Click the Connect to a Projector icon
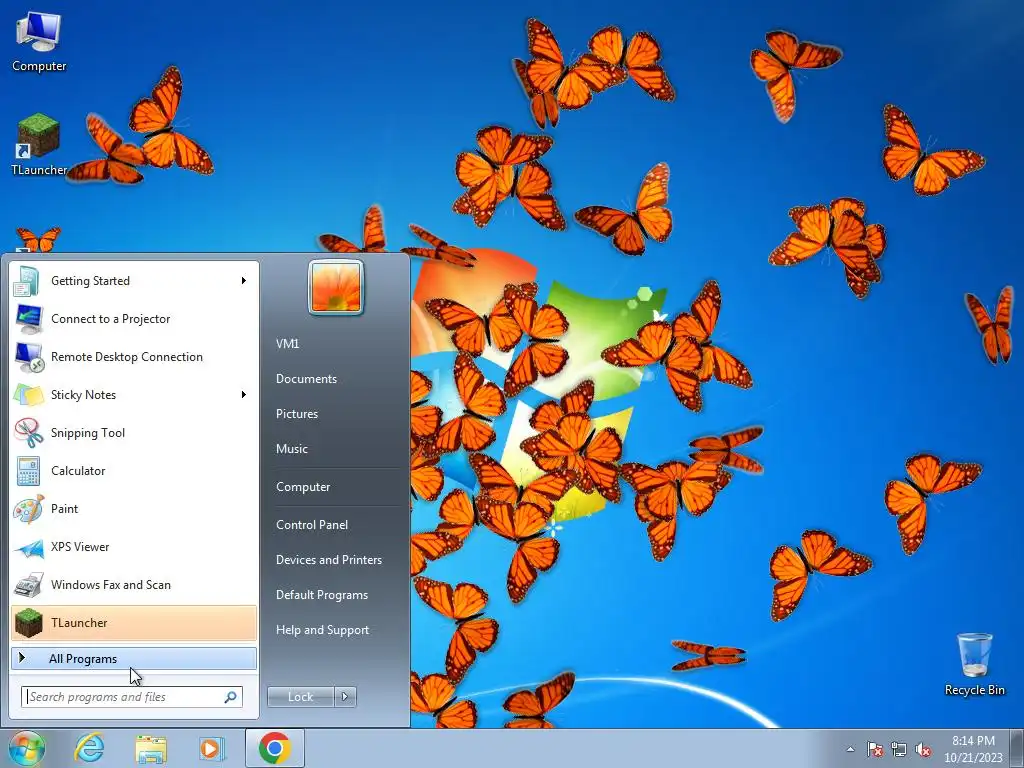This screenshot has height=768, width=1024. point(28,319)
